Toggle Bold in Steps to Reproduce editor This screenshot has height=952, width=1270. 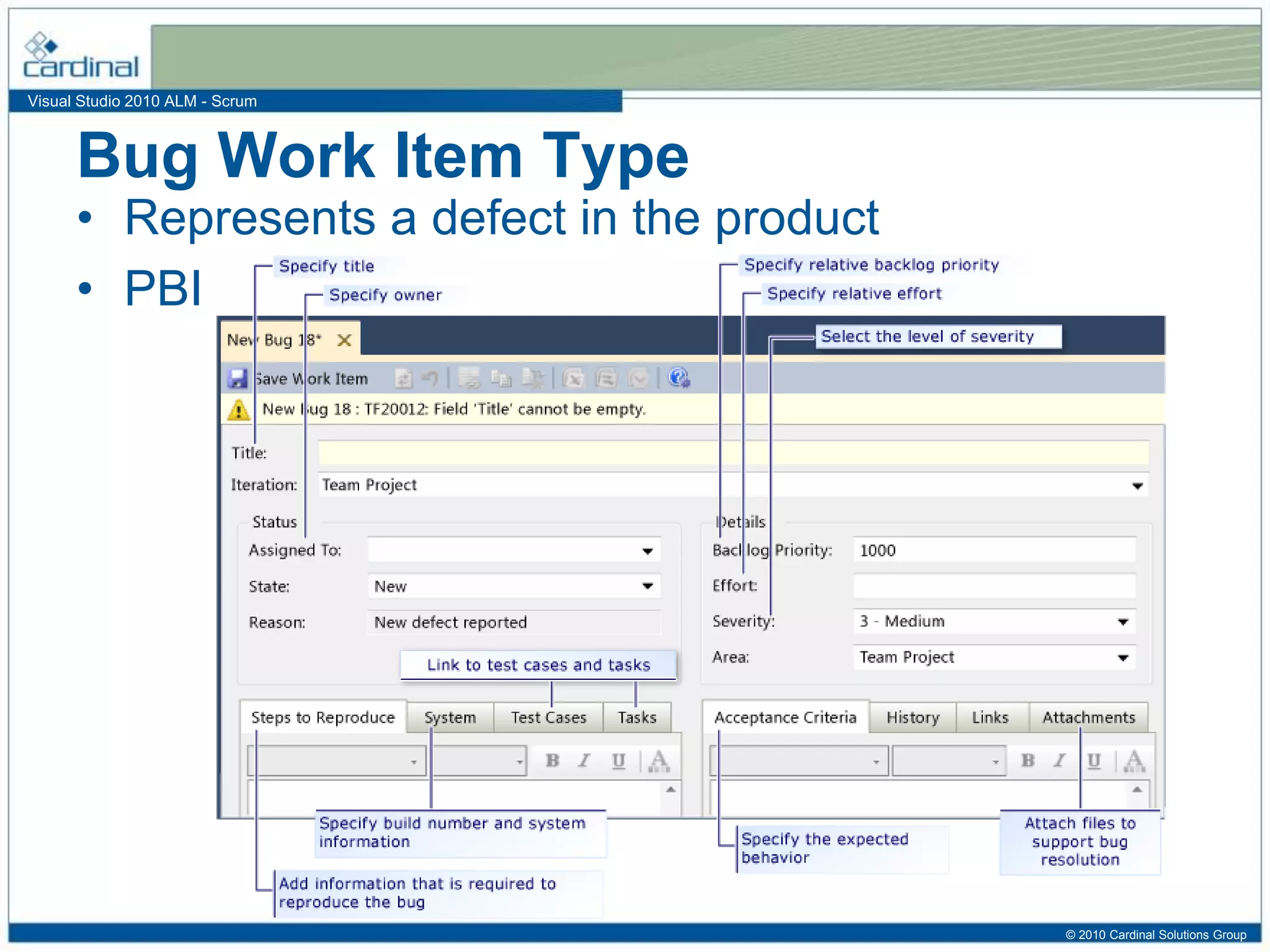(x=553, y=760)
